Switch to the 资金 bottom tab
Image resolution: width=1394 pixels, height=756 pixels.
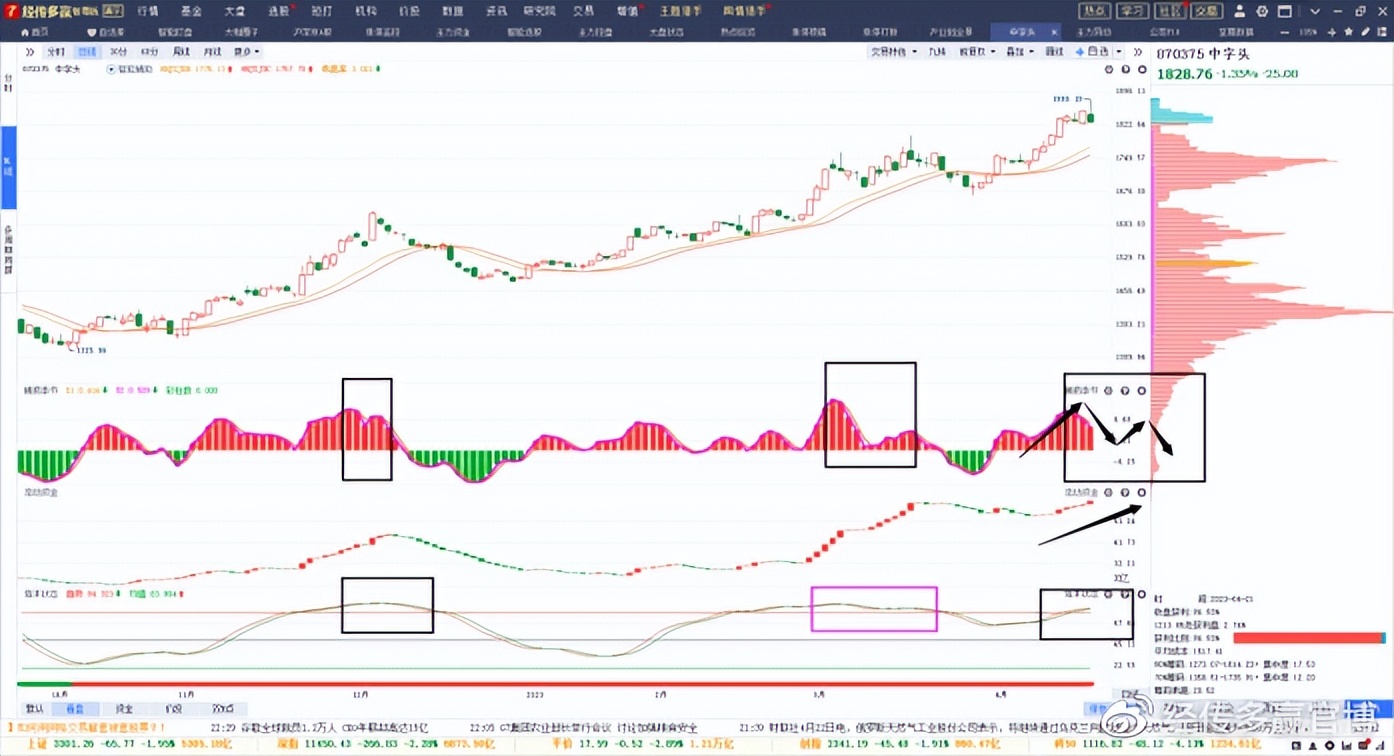126,708
